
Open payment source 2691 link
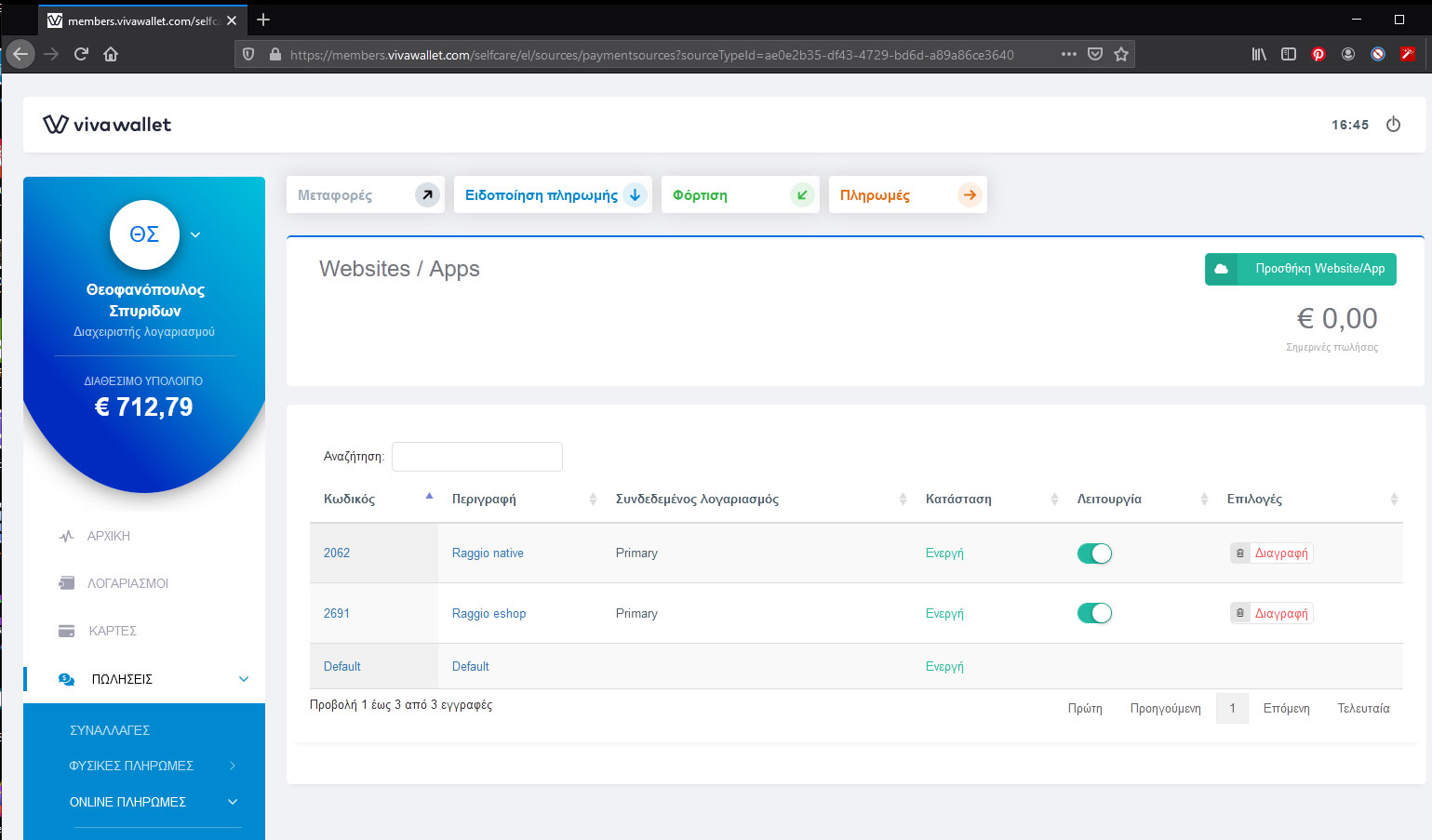point(336,613)
